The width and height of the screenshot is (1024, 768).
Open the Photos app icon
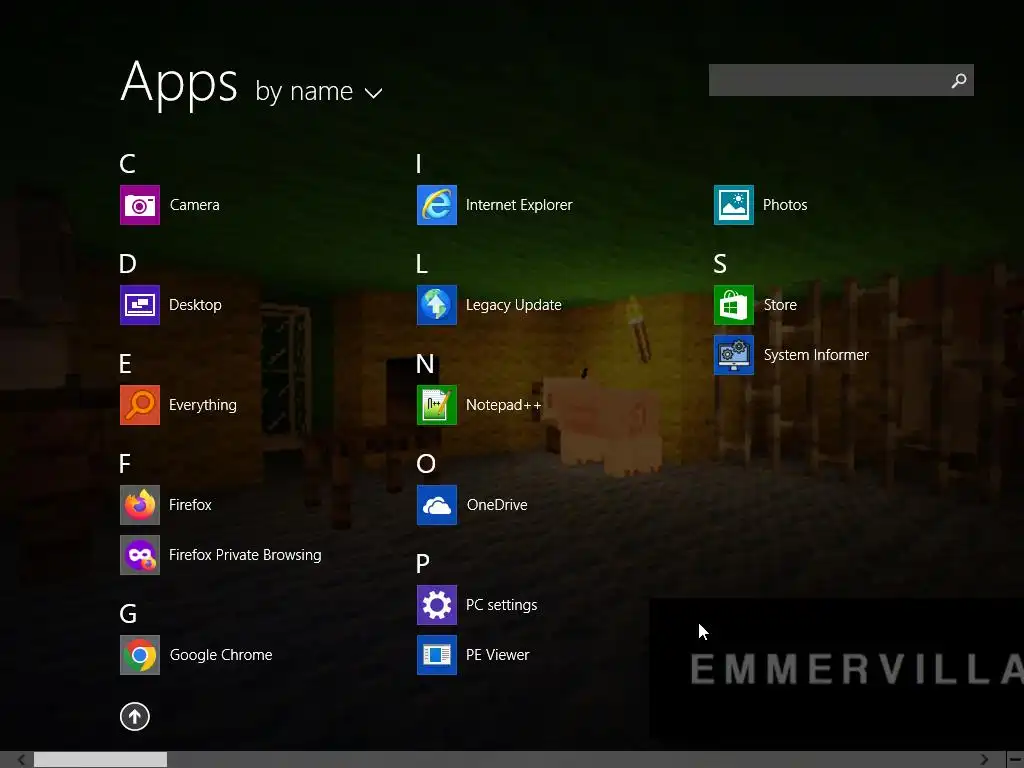tap(734, 205)
